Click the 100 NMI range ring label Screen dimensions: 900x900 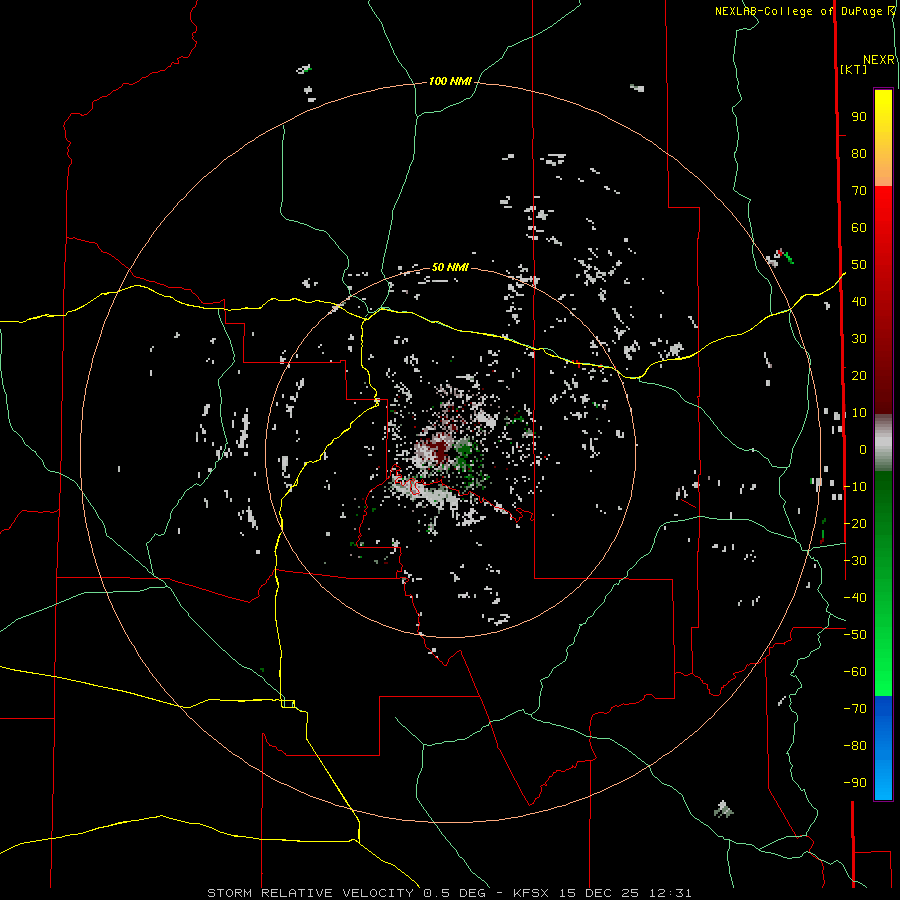pyautogui.click(x=450, y=82)
